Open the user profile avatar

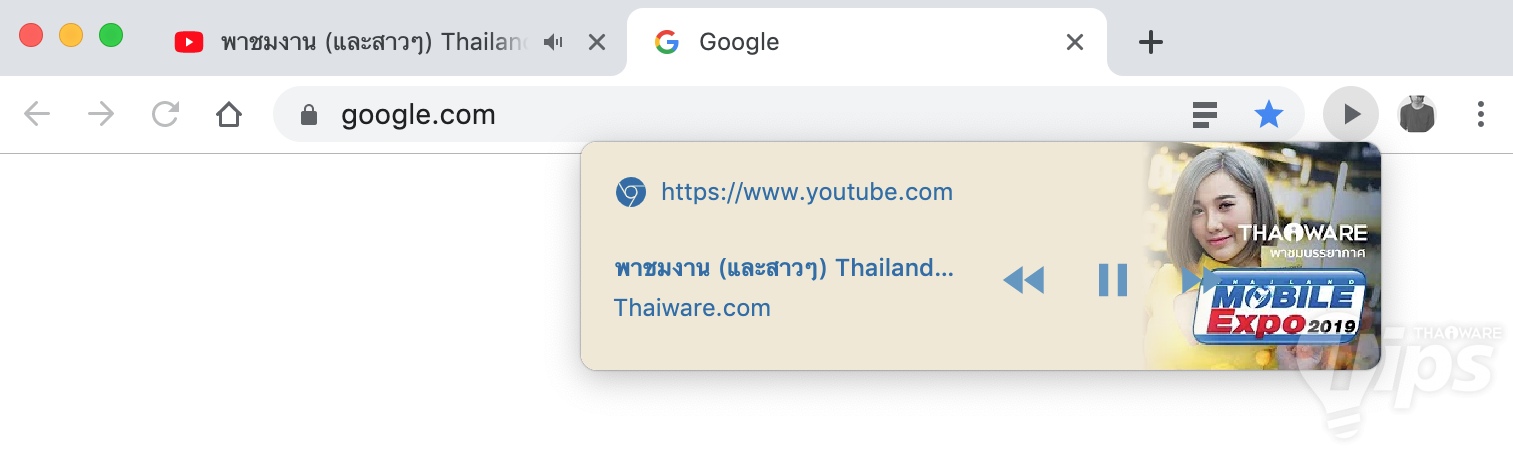click(1416, 115)
